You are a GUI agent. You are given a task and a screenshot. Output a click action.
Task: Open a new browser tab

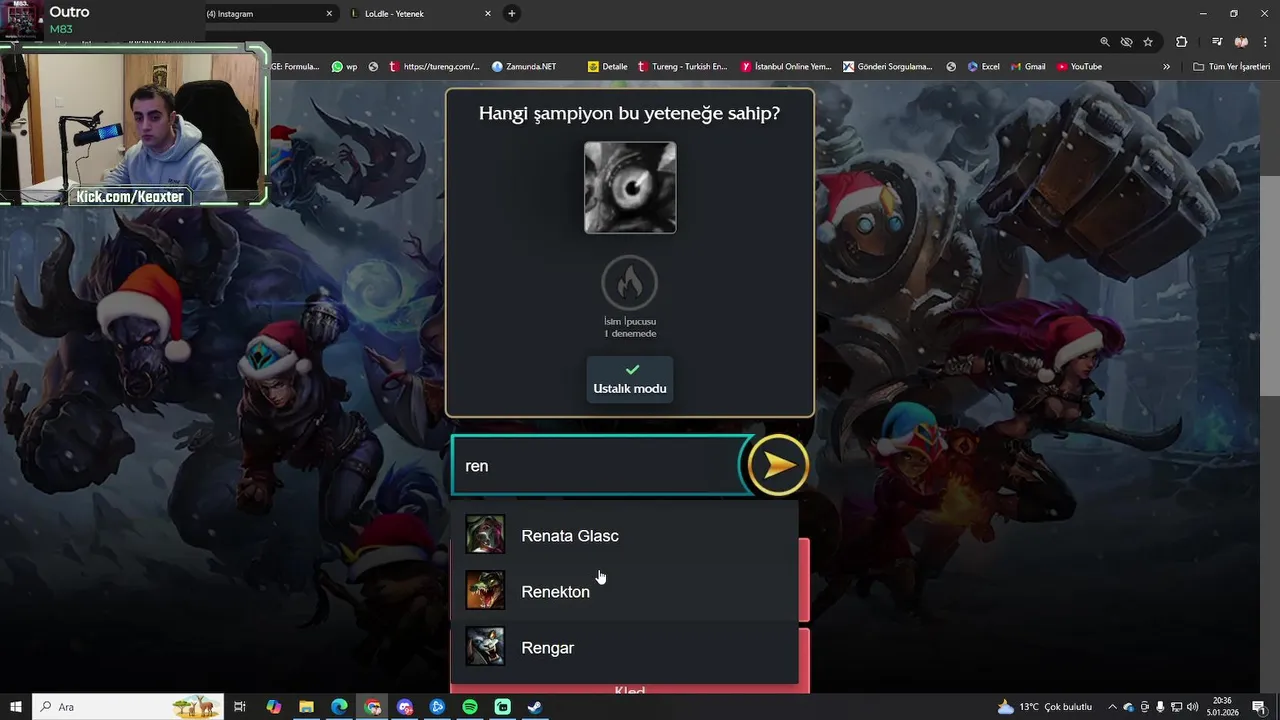pos(512,14)
